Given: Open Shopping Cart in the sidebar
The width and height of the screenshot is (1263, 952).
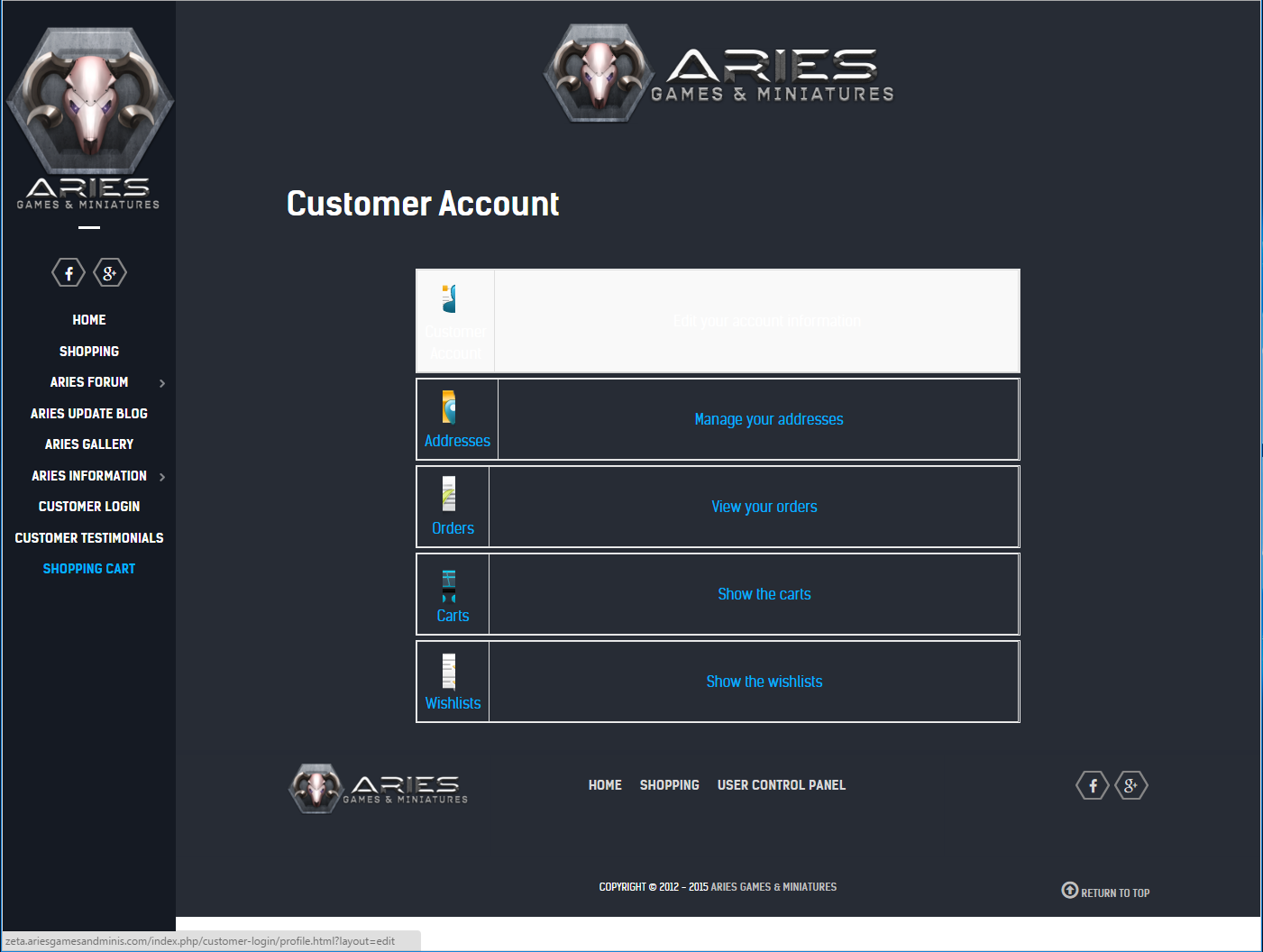Looking at the screenshot, I should [x=89, y=569].
